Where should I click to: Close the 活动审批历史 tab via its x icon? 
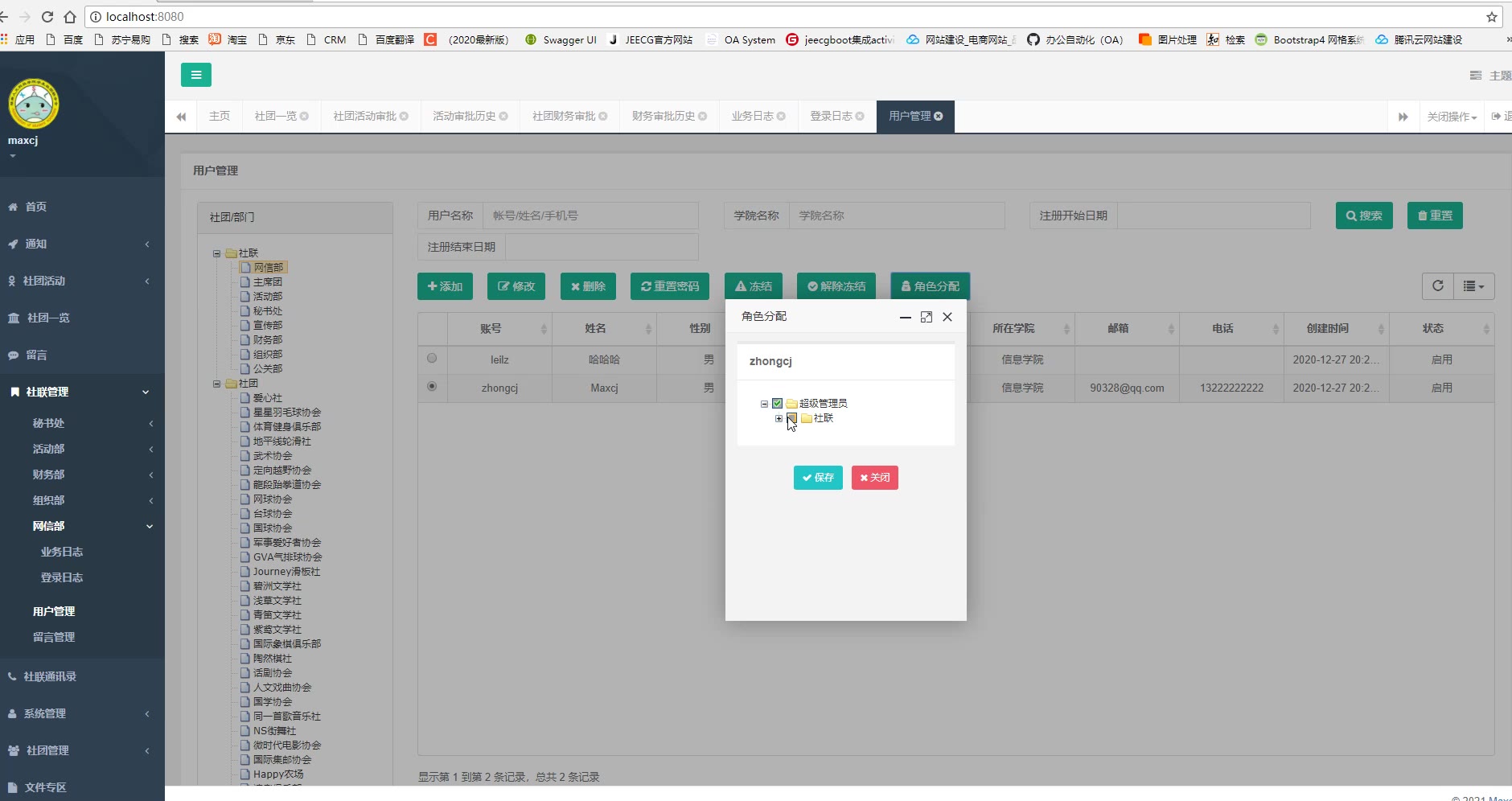tap(503, 117)
